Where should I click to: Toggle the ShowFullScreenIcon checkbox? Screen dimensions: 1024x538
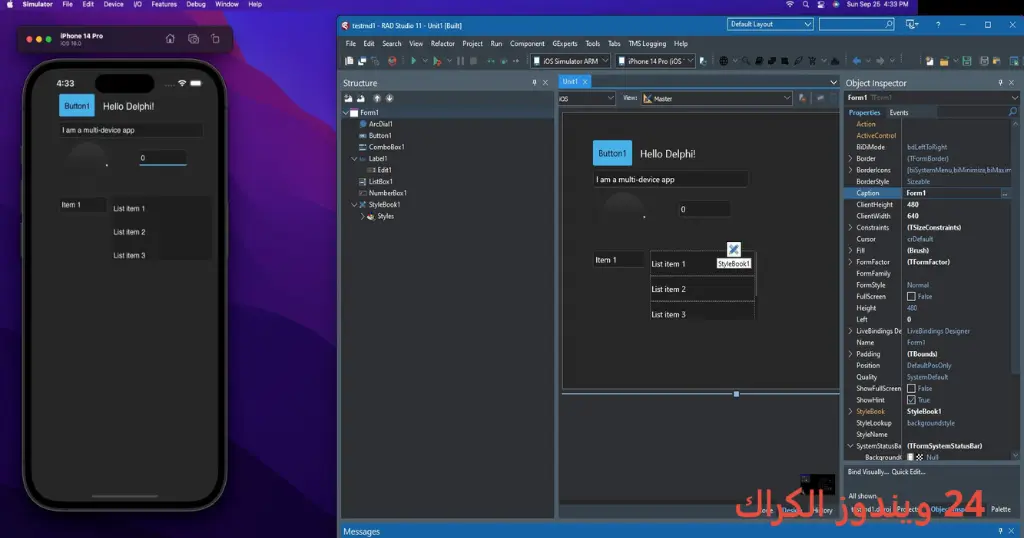[x=911, y=388]
